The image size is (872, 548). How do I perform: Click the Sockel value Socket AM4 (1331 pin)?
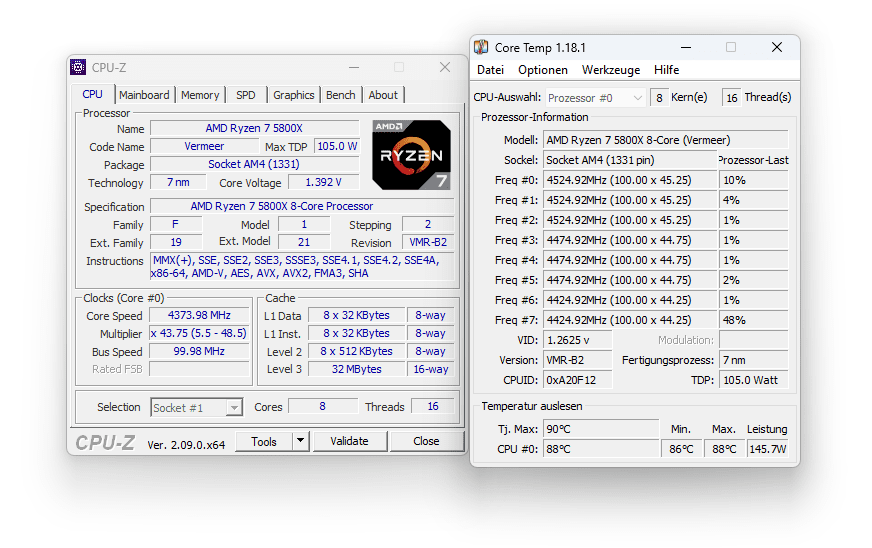[630, 160]
